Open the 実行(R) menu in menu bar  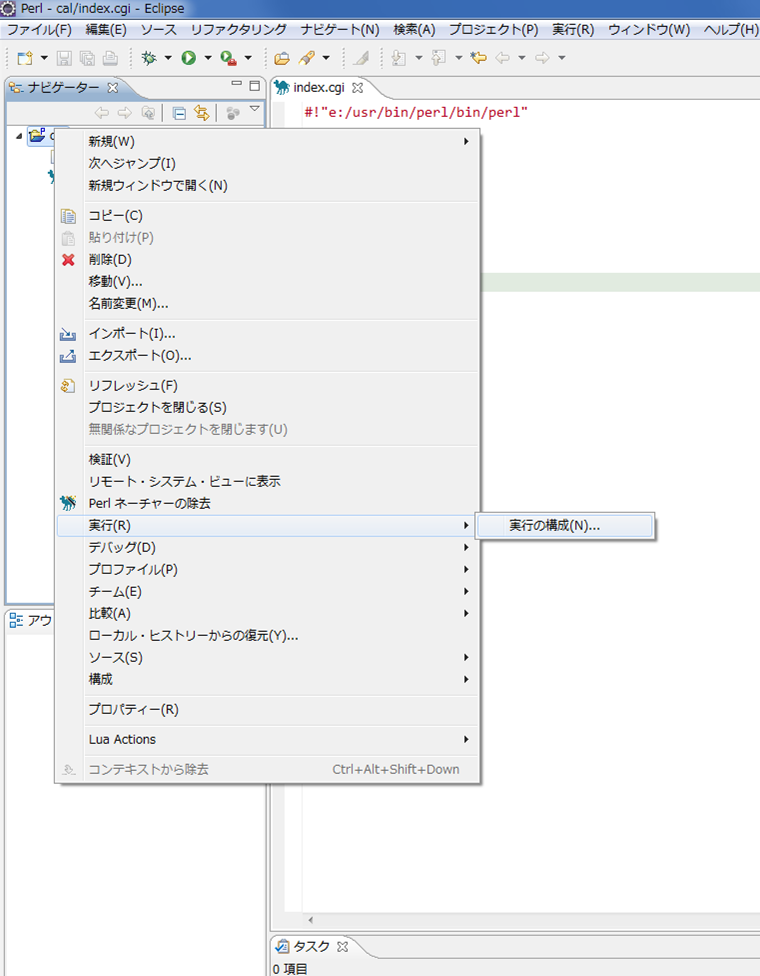tap(573, 30)
